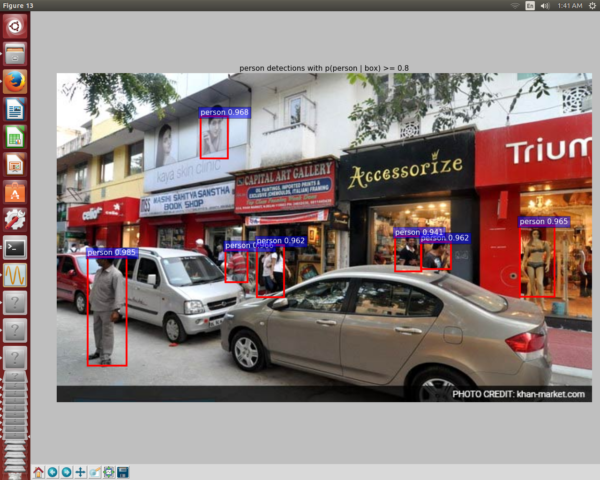This screenshot has width=600, height=480.
Task: Open the sound volume indicator menu
Action: coord(545,6)
